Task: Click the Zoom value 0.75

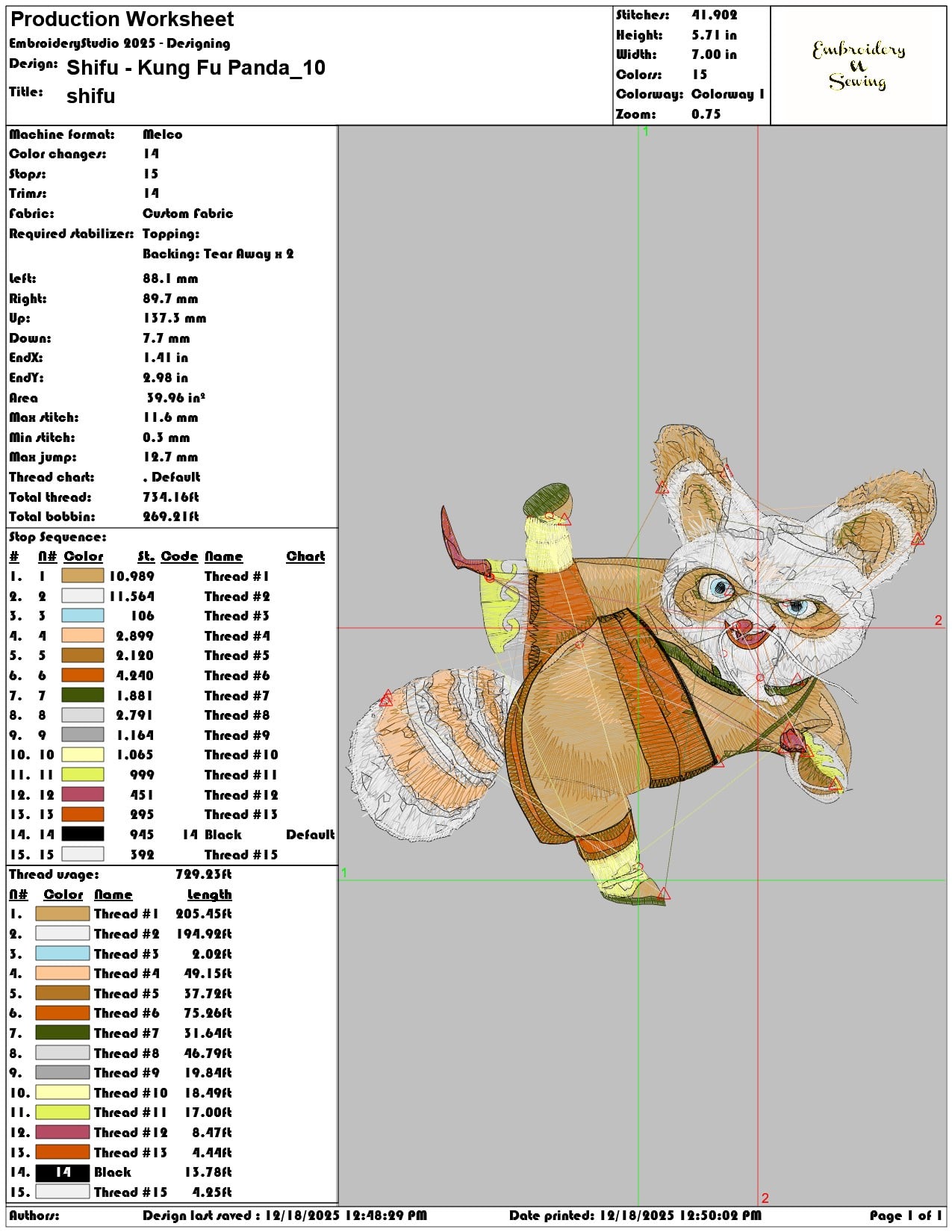Action: (706, 114)
